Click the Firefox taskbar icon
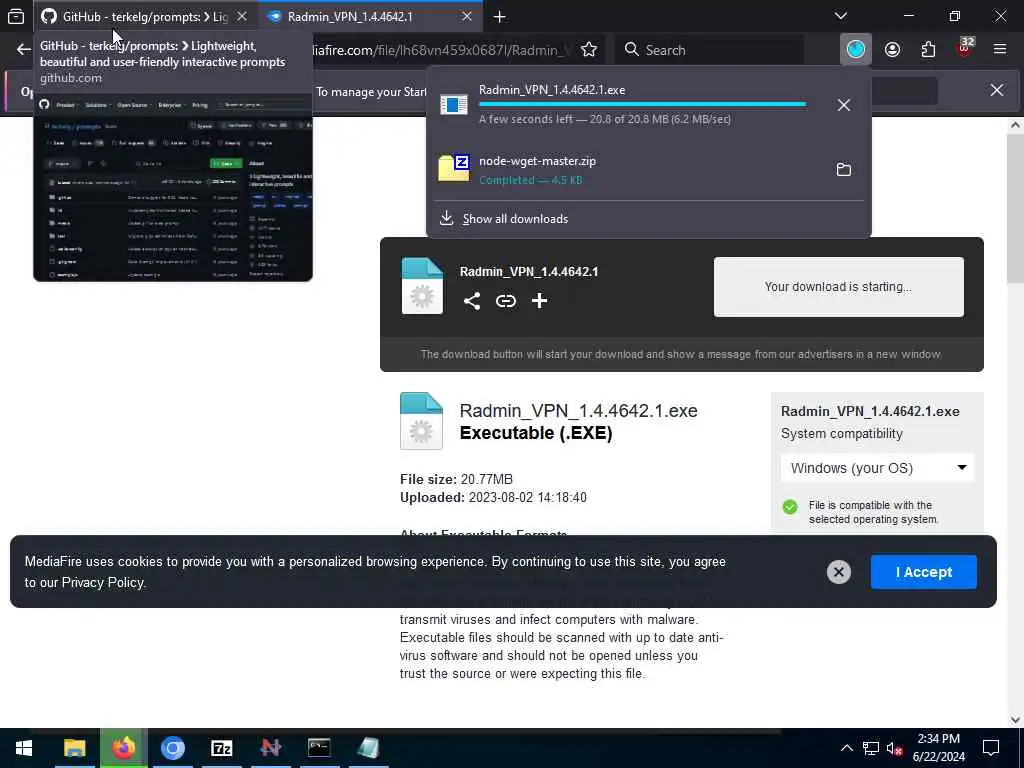 [123, 748]
